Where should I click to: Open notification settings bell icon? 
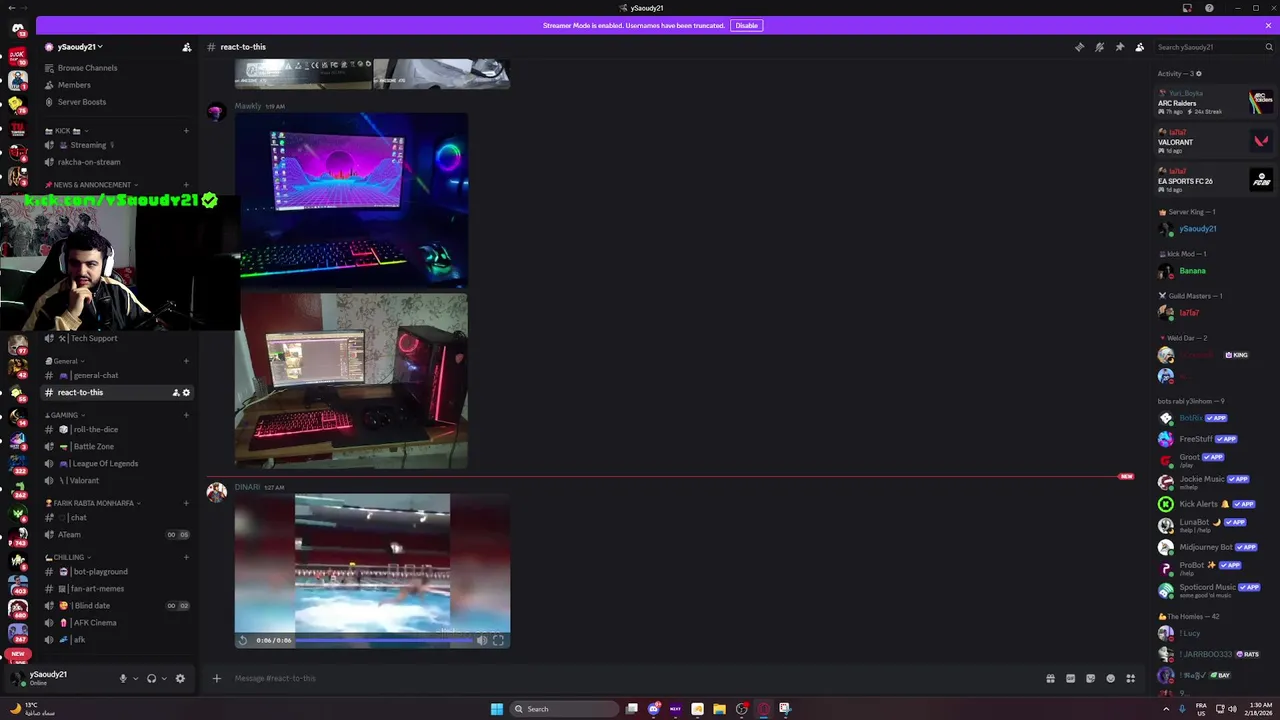tap(1099, 47)
